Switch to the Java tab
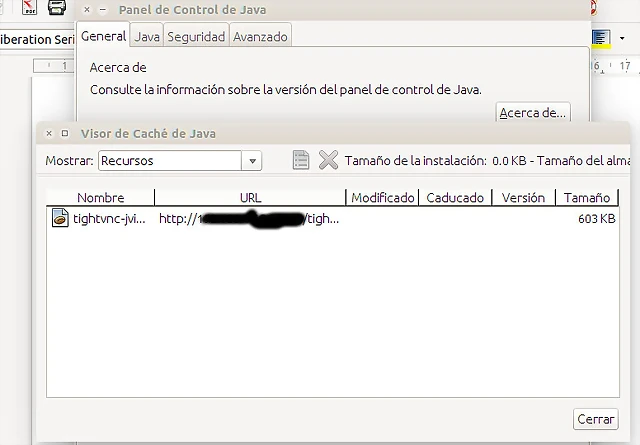Viewport: 640px width, 445px height. click(x=147, y=37)
